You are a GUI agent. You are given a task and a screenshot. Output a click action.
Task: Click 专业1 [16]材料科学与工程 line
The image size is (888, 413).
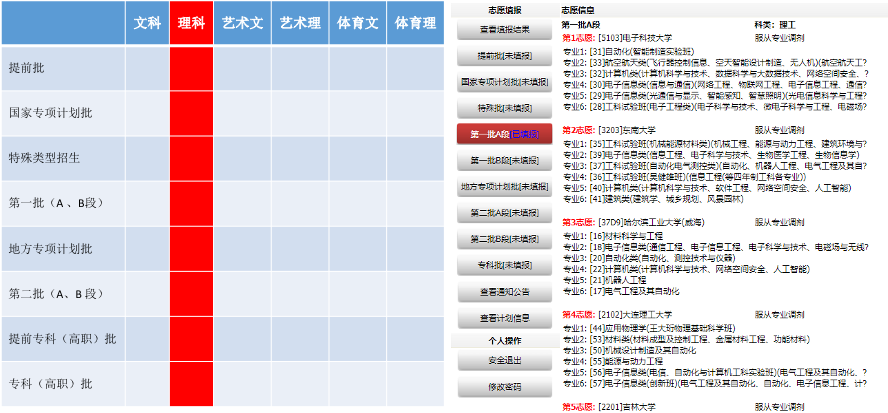[x=613, y=236]
